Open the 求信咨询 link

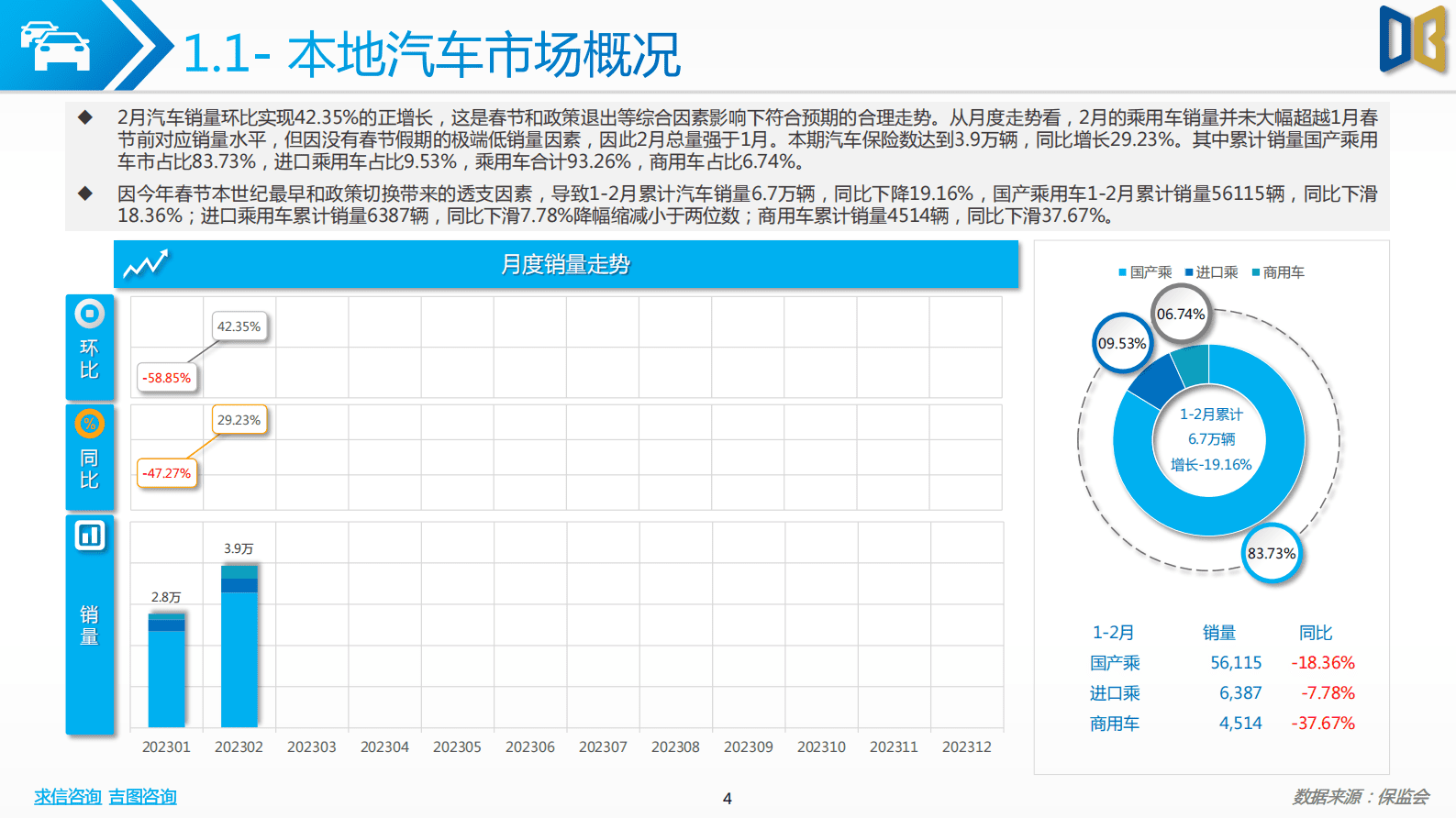pyautogui.click(x=67, y=797)
